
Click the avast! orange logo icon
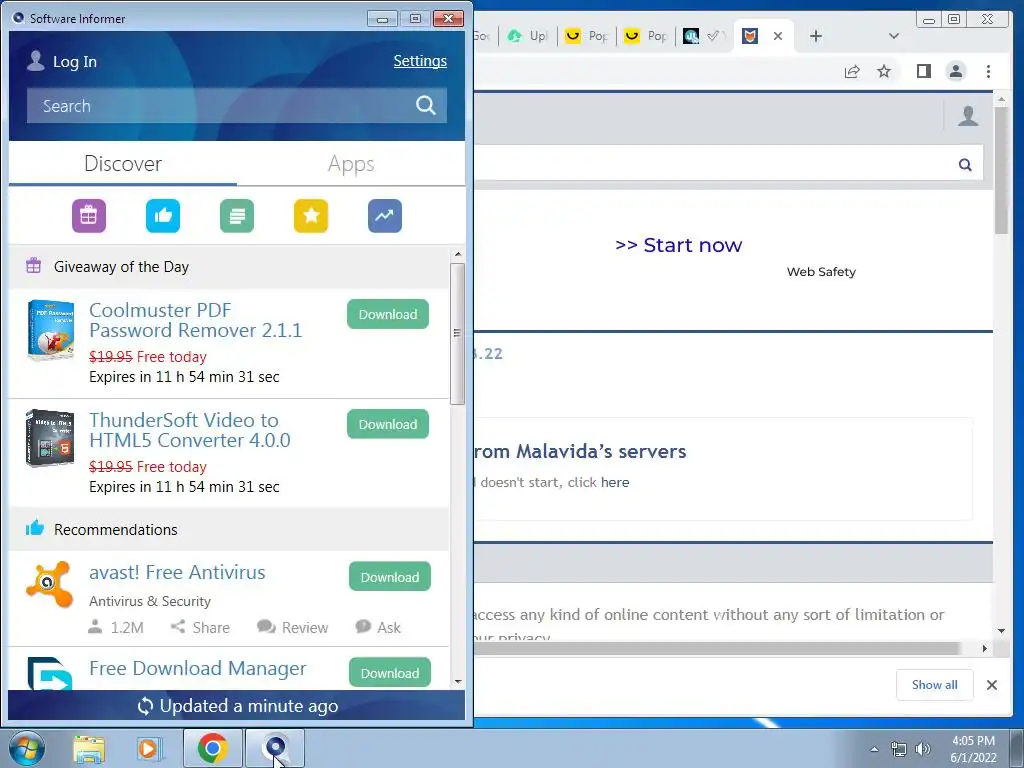pos(50,584)
